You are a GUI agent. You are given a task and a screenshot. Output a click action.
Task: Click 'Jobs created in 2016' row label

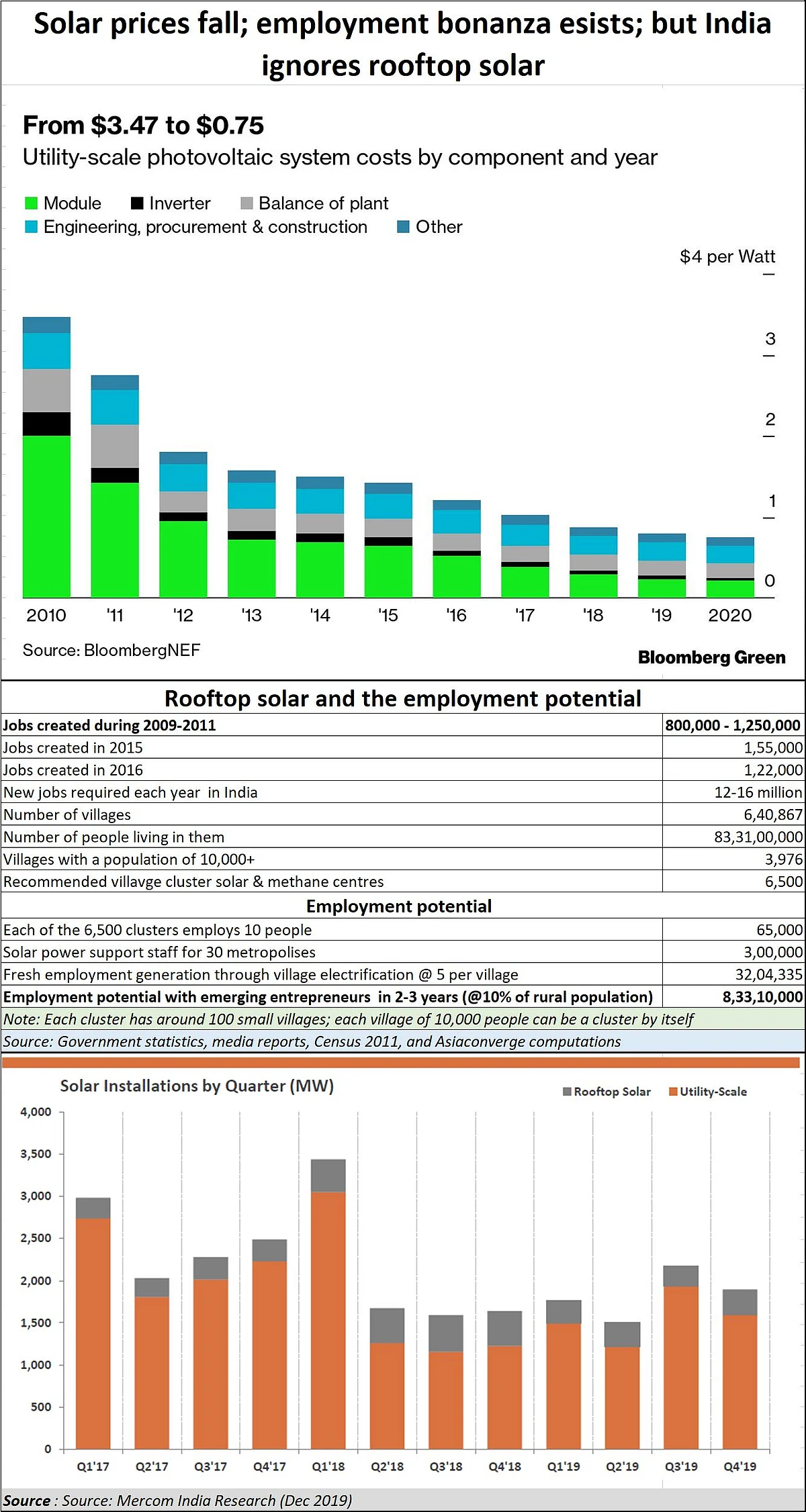[x=73, y=770]
